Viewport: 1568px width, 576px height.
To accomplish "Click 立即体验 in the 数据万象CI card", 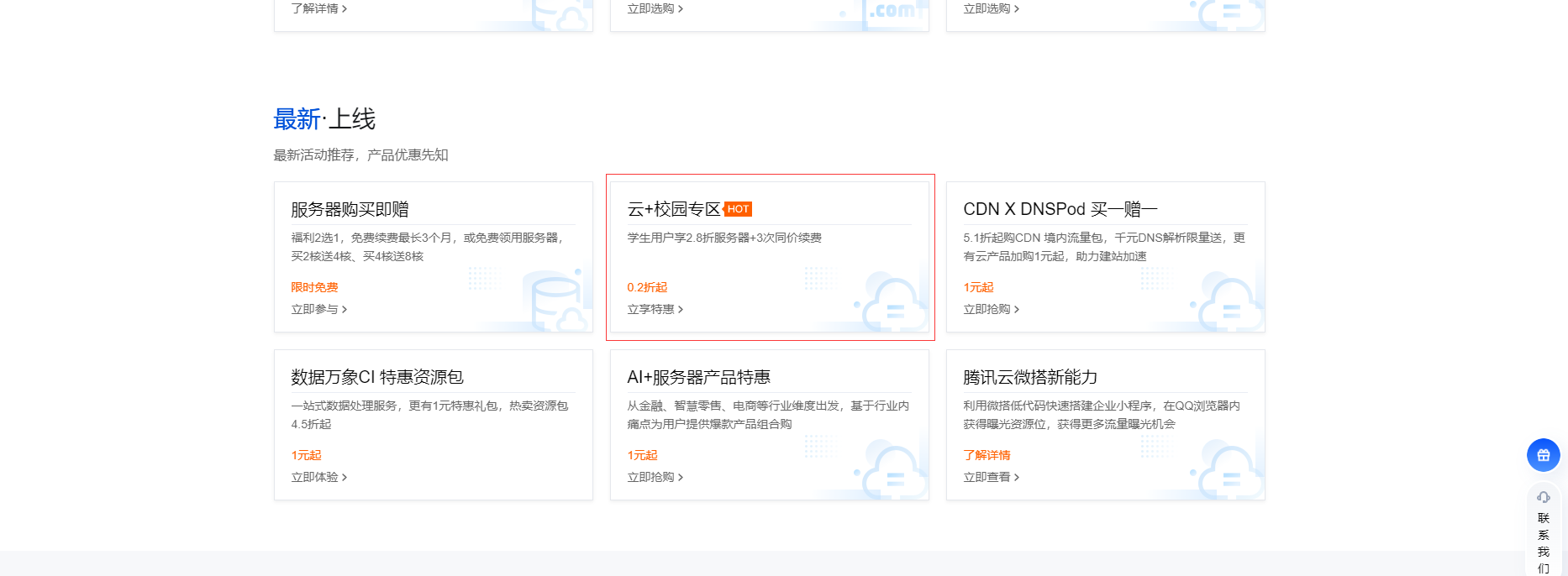I will [x=319, y=477].
